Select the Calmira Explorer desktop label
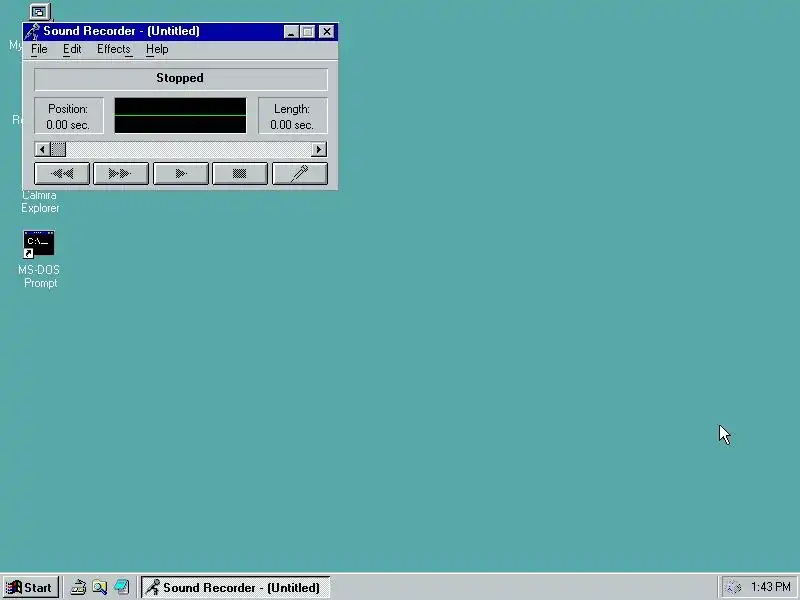800x600 pixels. (x=40, y=202)
